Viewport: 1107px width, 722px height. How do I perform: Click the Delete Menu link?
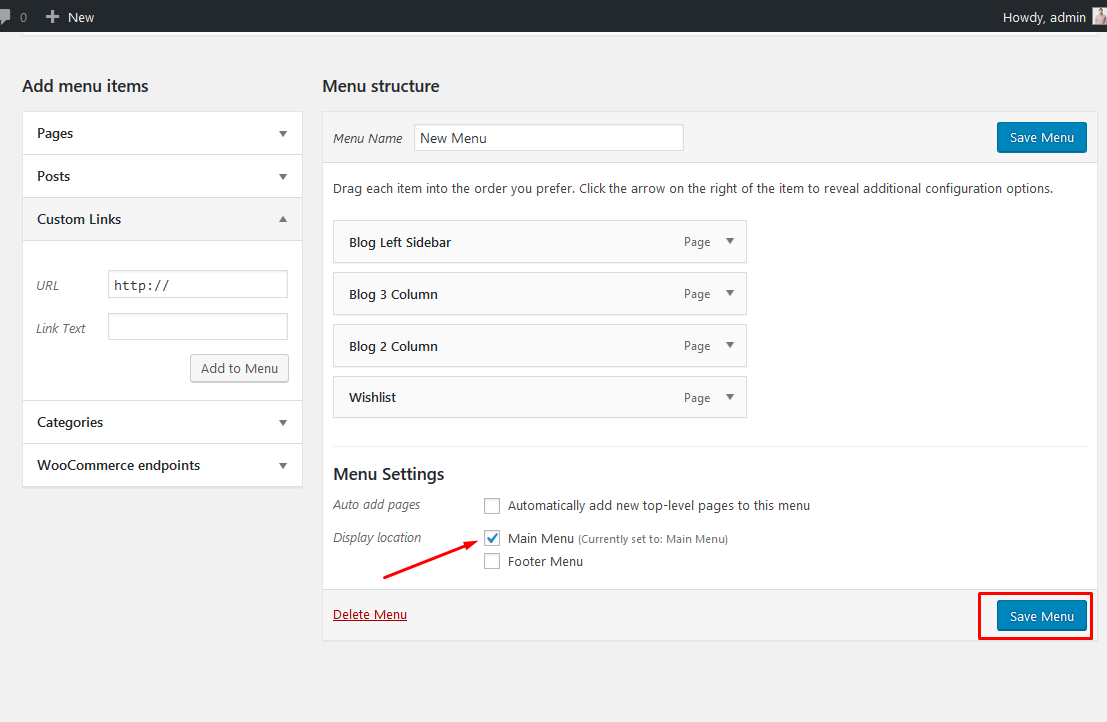pos(370,615)
